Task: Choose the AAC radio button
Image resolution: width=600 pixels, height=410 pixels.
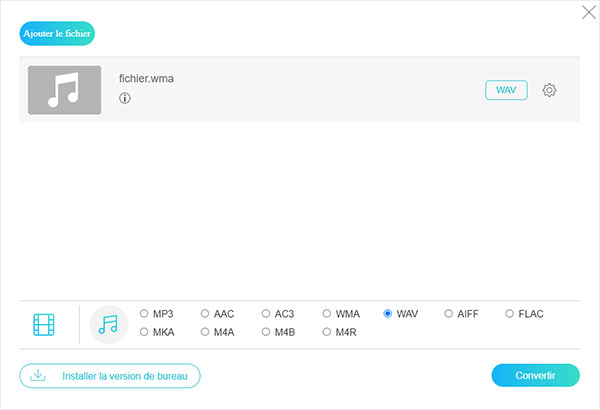Action: pyautogui.click(x=205, y=314)
